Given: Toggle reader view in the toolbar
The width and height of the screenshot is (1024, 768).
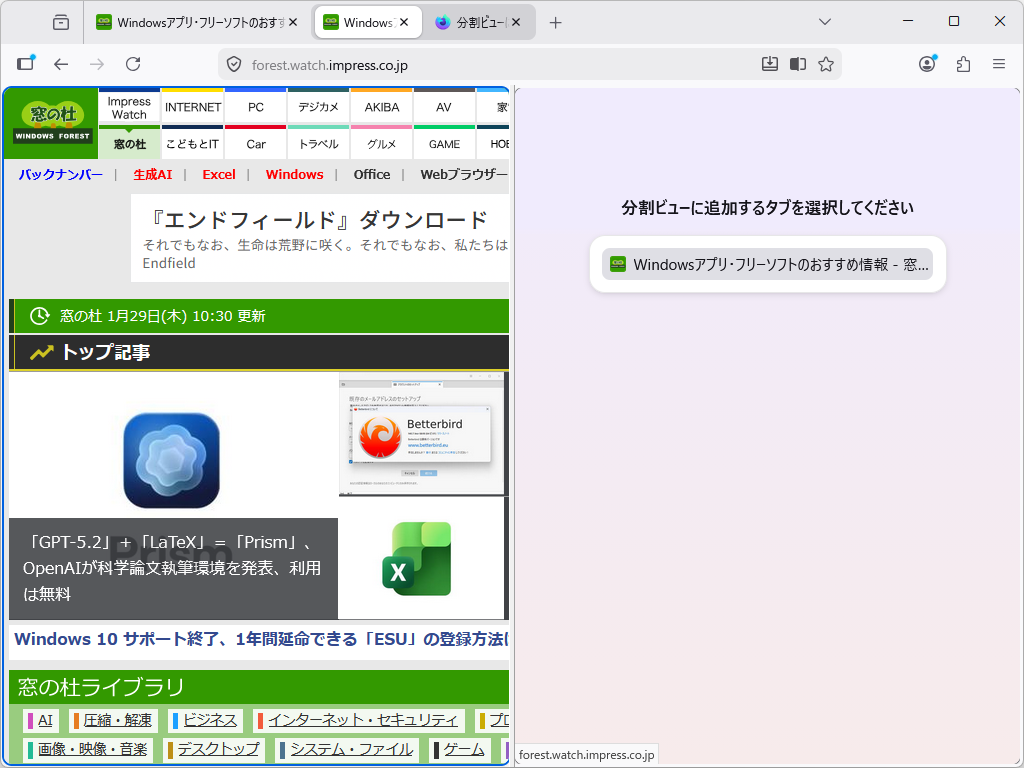Looking at the screenshot, I should (797, 63).
